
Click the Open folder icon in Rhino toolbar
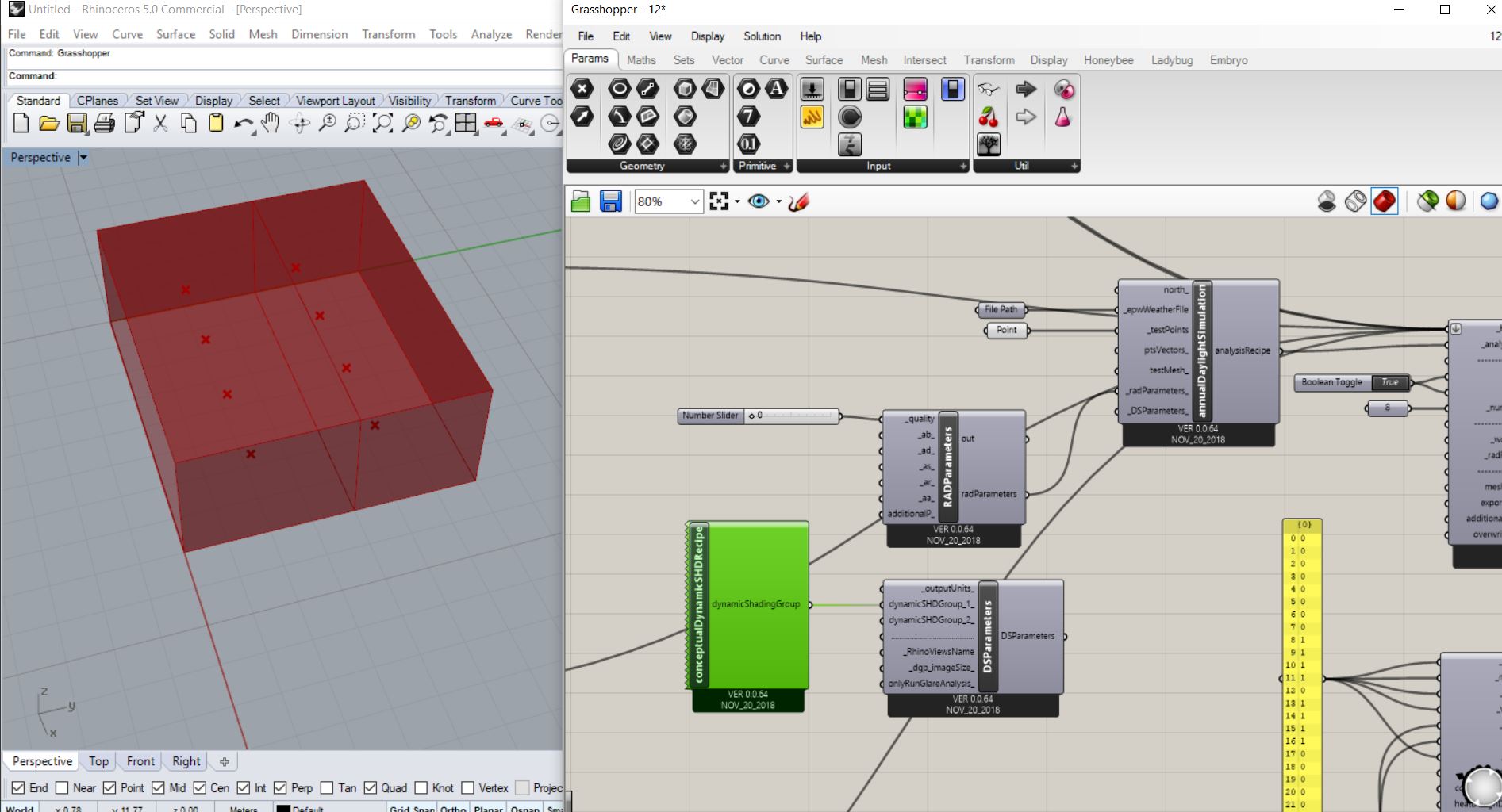point(49,123)
